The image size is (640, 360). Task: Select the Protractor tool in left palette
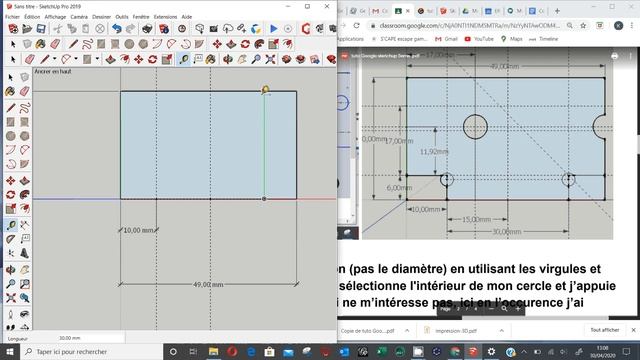click(11, 239)
